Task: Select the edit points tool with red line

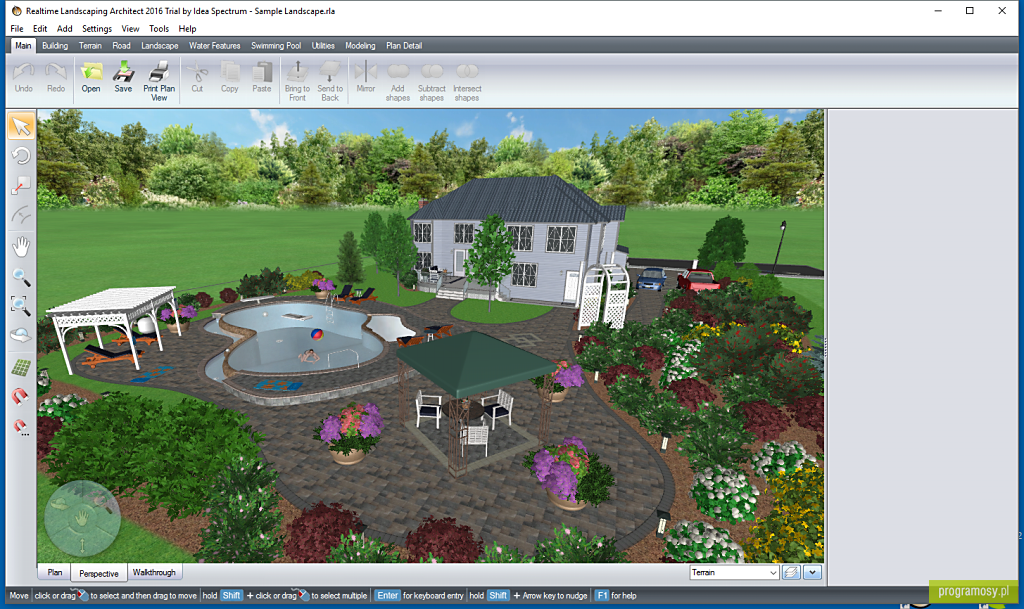Action: [x=21, y=186]
